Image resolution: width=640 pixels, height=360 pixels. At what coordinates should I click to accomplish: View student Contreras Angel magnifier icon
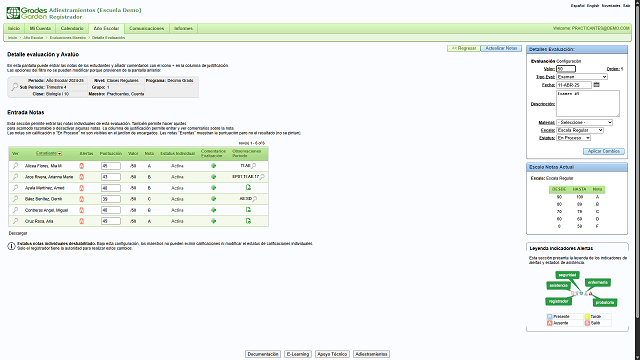(x=16, y=210)
